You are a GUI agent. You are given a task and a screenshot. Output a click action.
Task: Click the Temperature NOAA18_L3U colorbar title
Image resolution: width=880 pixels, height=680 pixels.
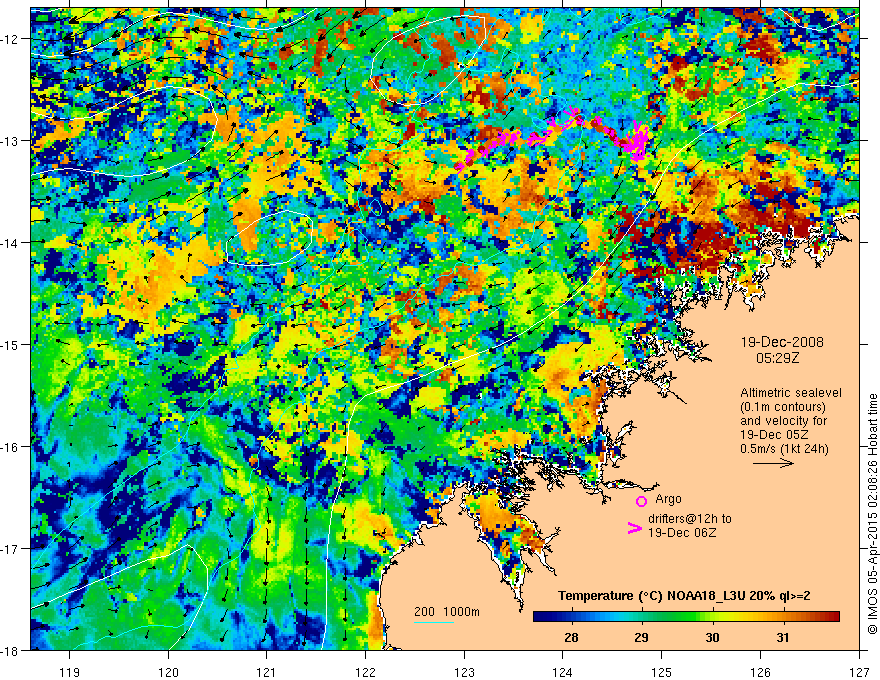pos(684,596)
